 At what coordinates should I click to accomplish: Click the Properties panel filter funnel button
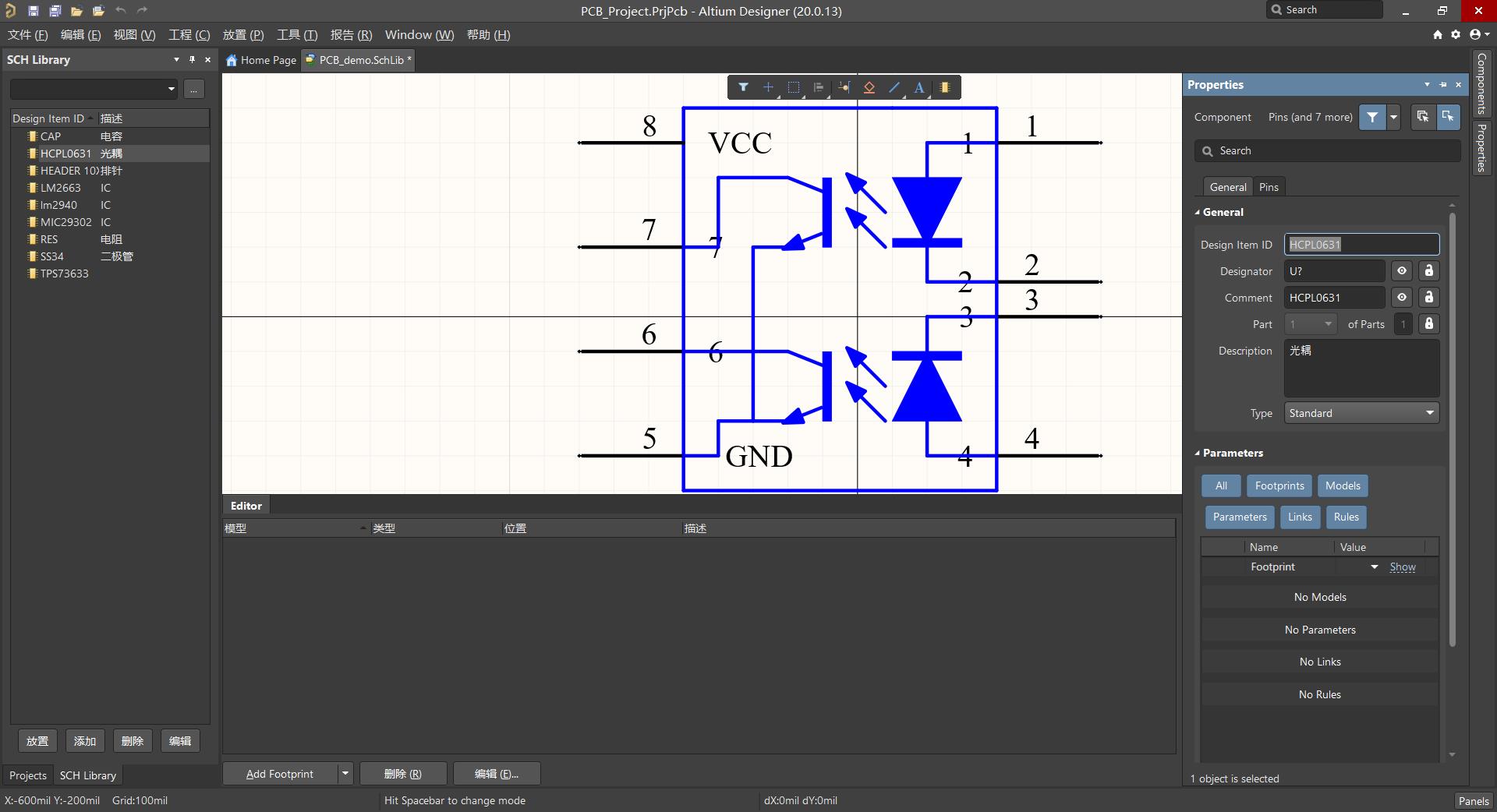[1372, 117]
